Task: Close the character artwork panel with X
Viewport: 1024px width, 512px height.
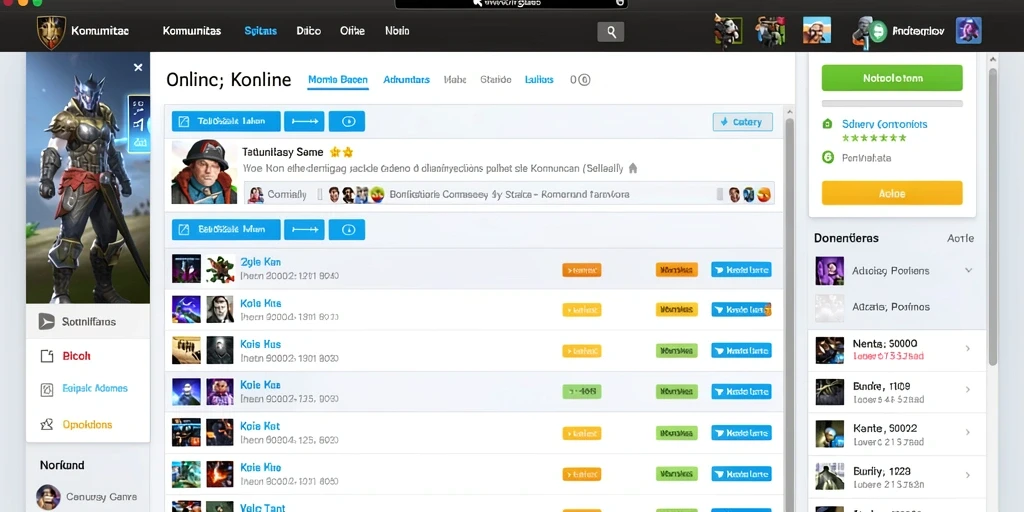Action: [138, 67]
